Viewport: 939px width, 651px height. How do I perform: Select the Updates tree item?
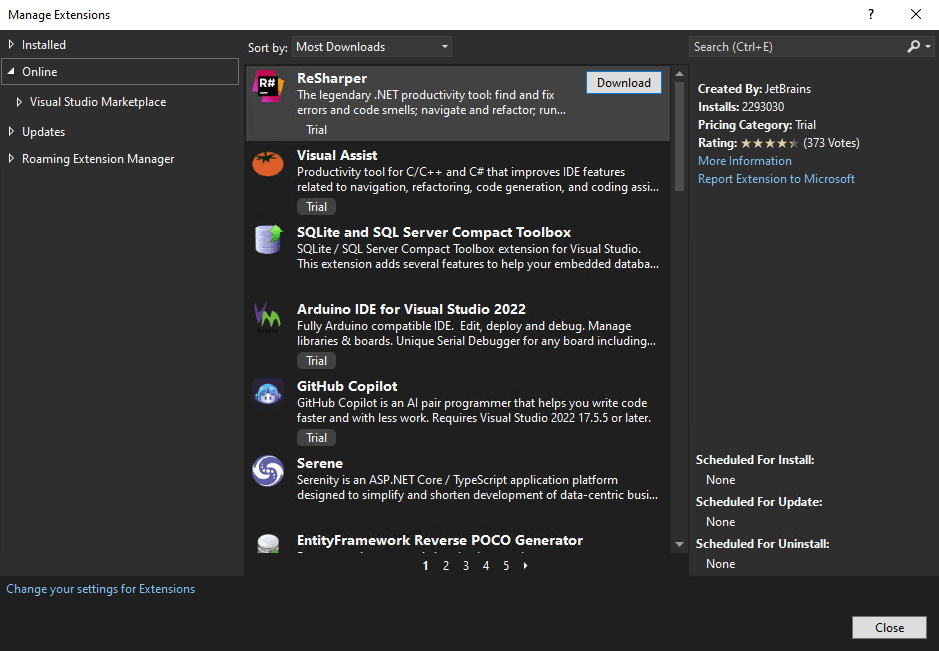[x=43, y=132]
